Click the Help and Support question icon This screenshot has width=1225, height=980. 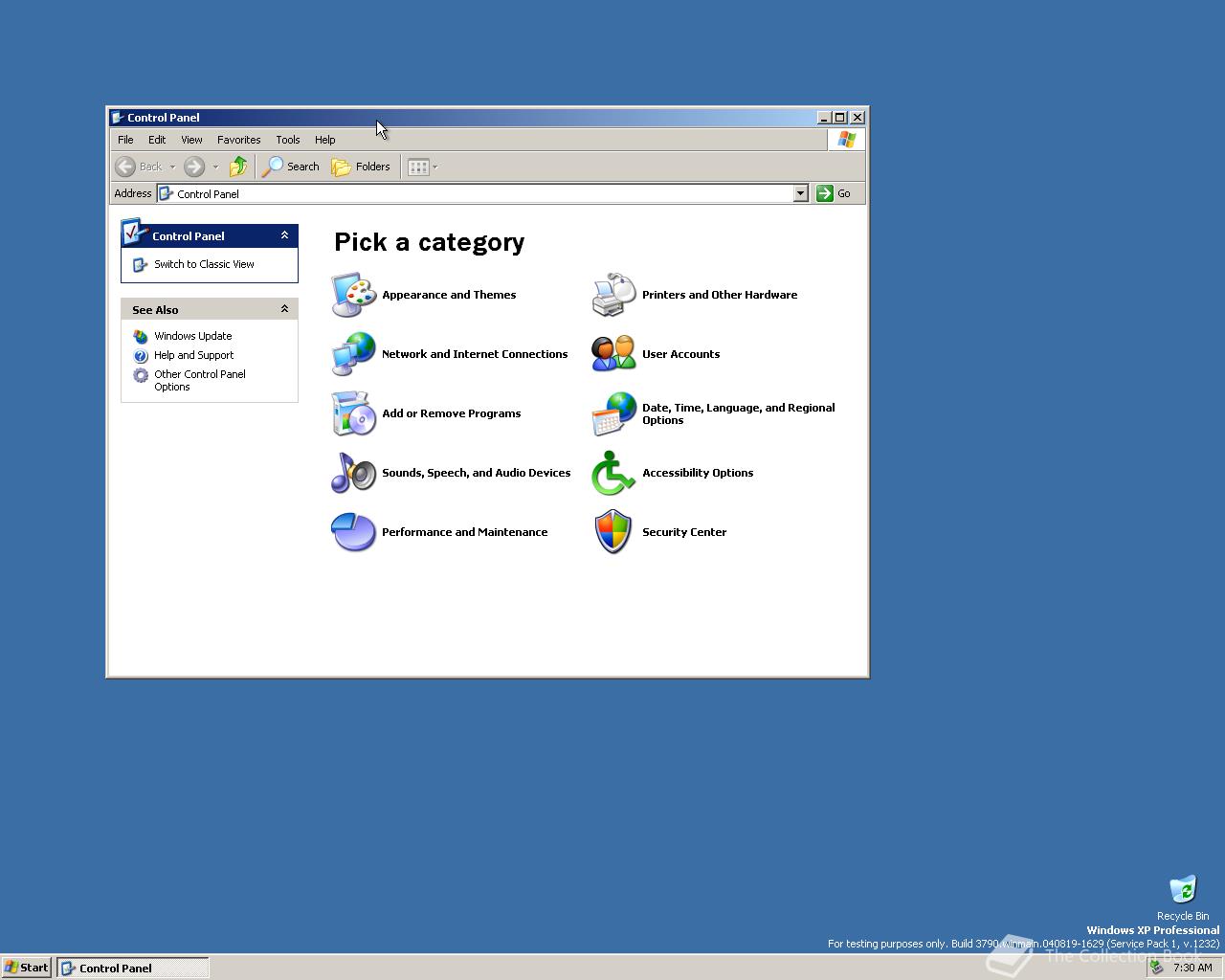click(x=141, y=355)
